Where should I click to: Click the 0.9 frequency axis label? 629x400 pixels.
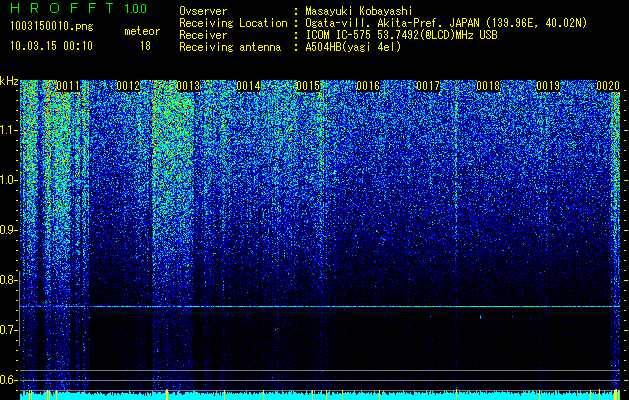pyautogui.click(x=8, y=230)
